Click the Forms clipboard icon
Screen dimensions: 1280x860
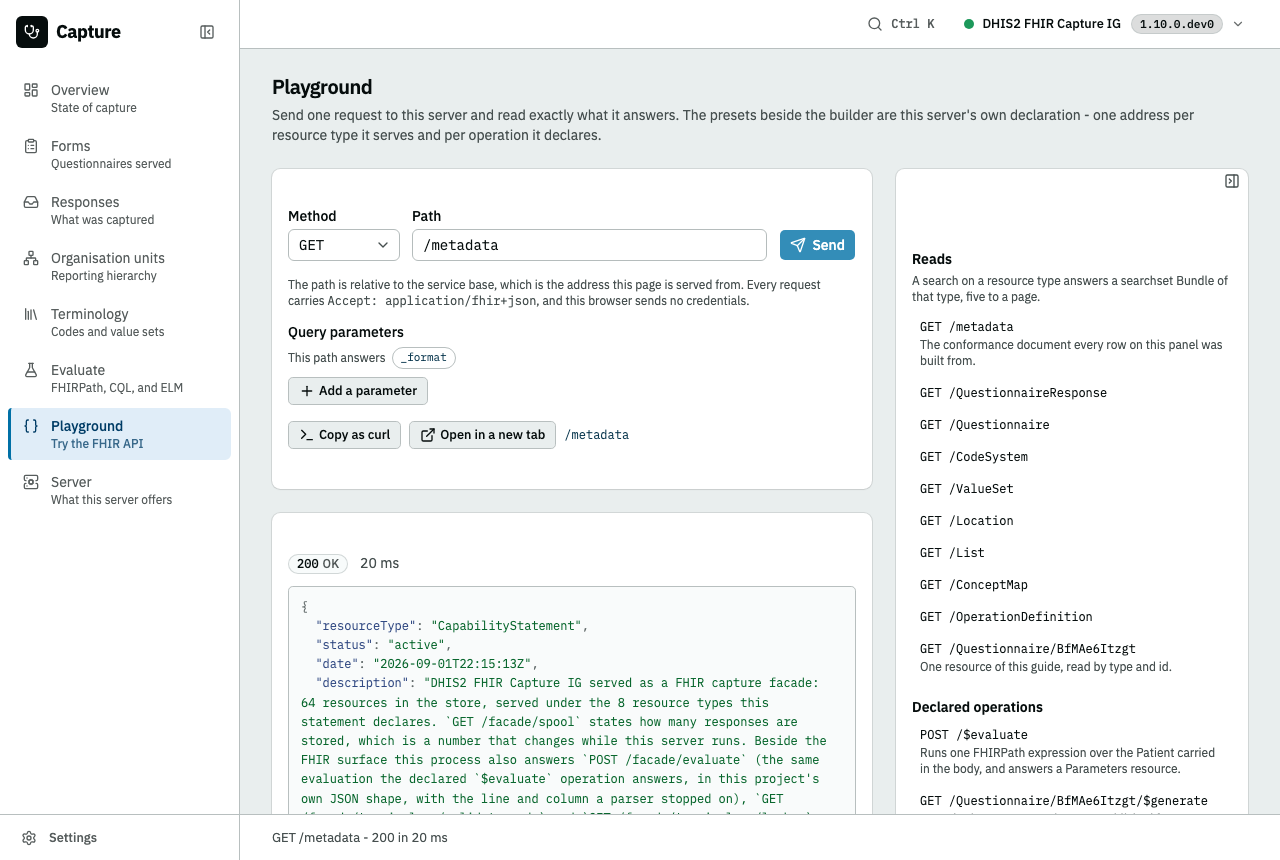click(31, 146)
